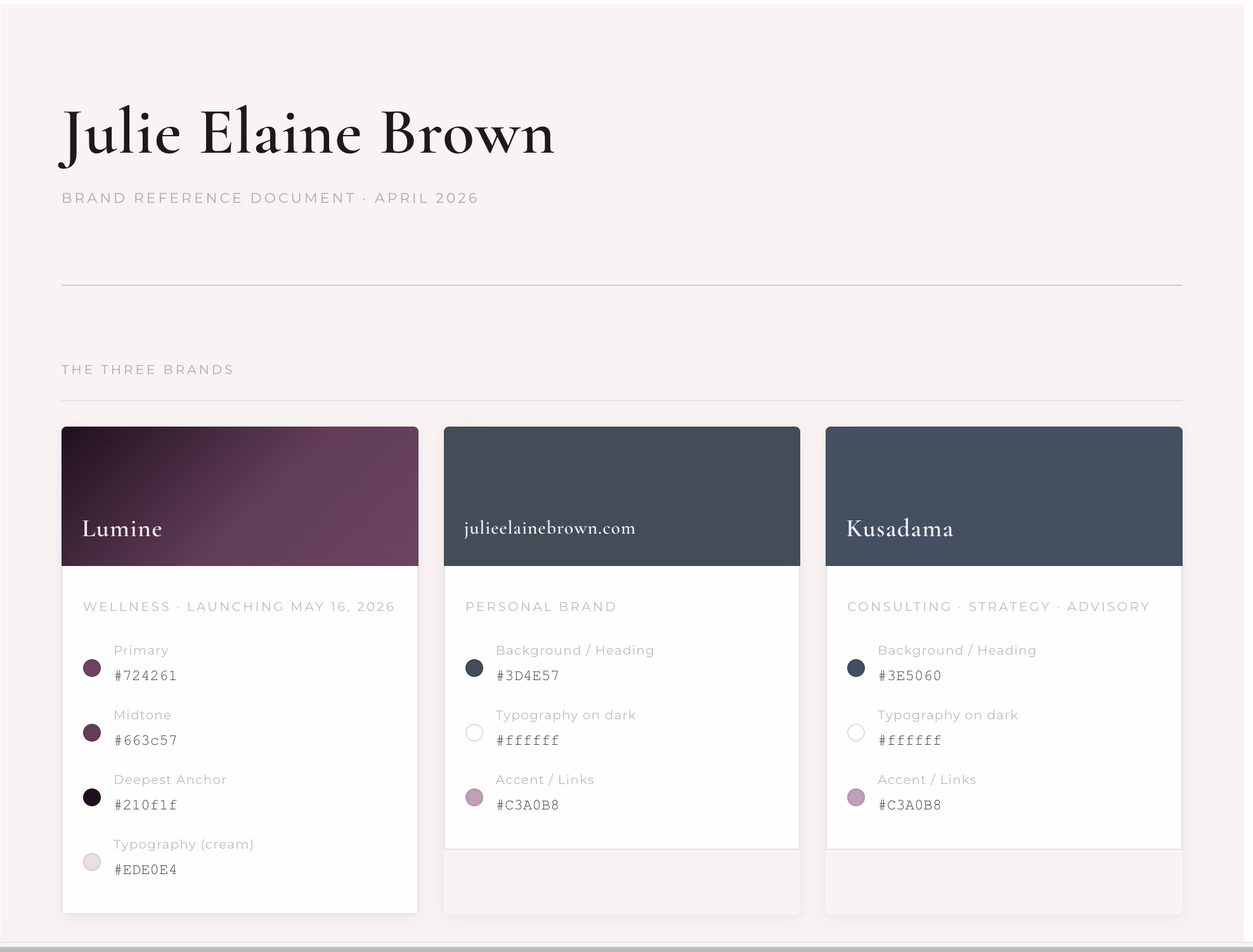Viewport: 1253px width, 952px height.
Task: Click the Midtone #663c57 swatch dot
Action: tap(92, 733)
